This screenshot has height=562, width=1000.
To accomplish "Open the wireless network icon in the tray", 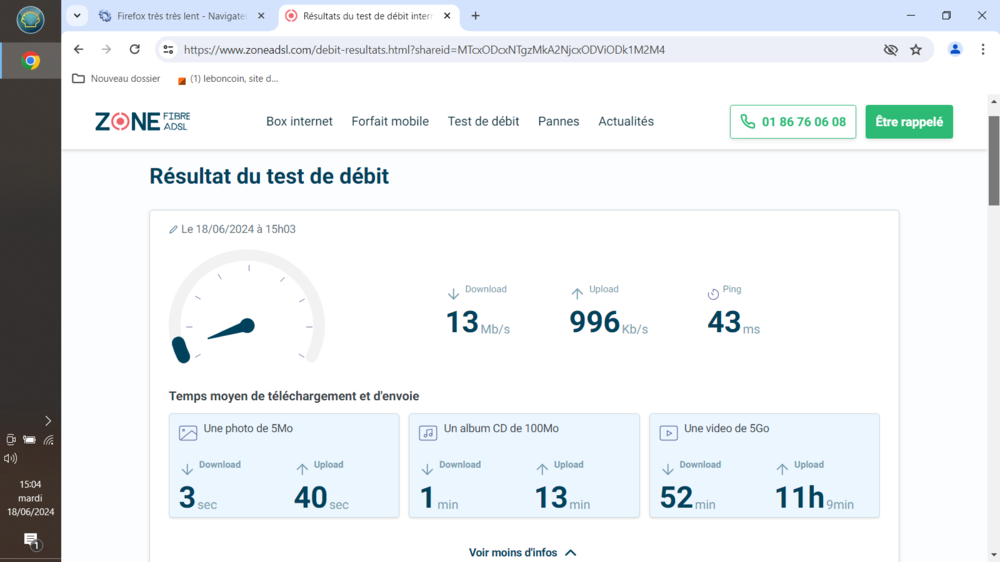I will point(48,440).
